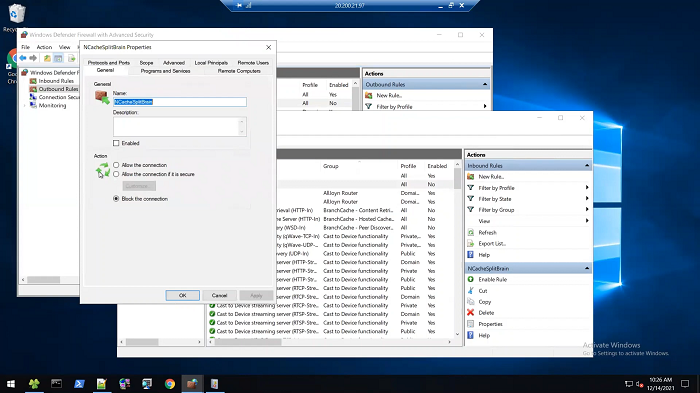Select Connection Security Rules node
Screen dimensions: 700x393
pyautogui.click(x=58, y=97)
